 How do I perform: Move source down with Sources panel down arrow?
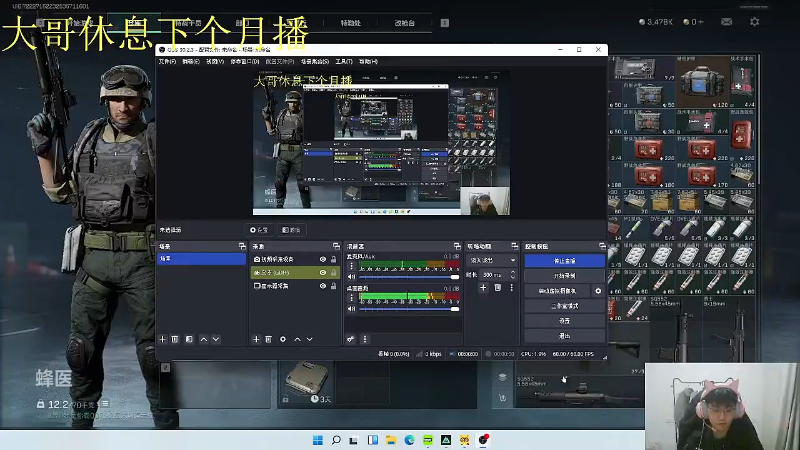click(x=309, y=339)
